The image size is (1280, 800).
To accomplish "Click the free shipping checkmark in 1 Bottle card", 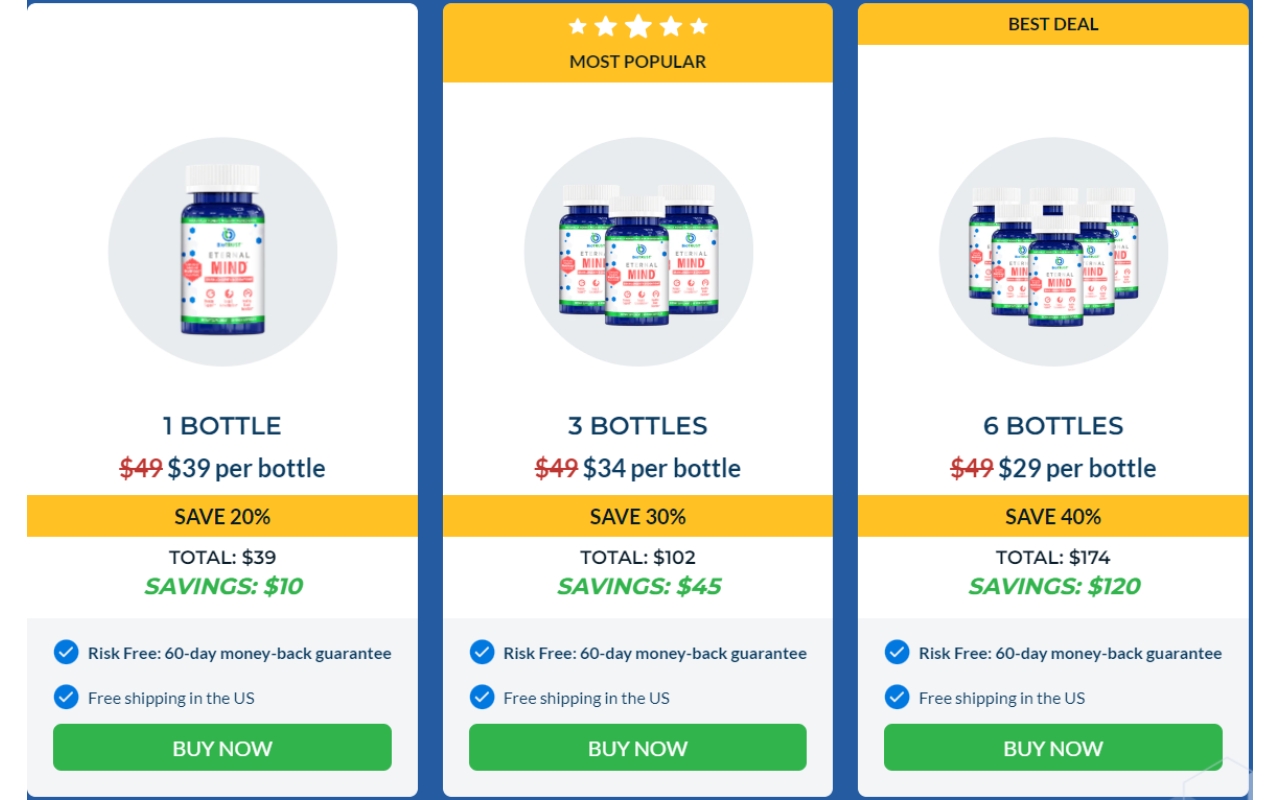I will (66, 697).
